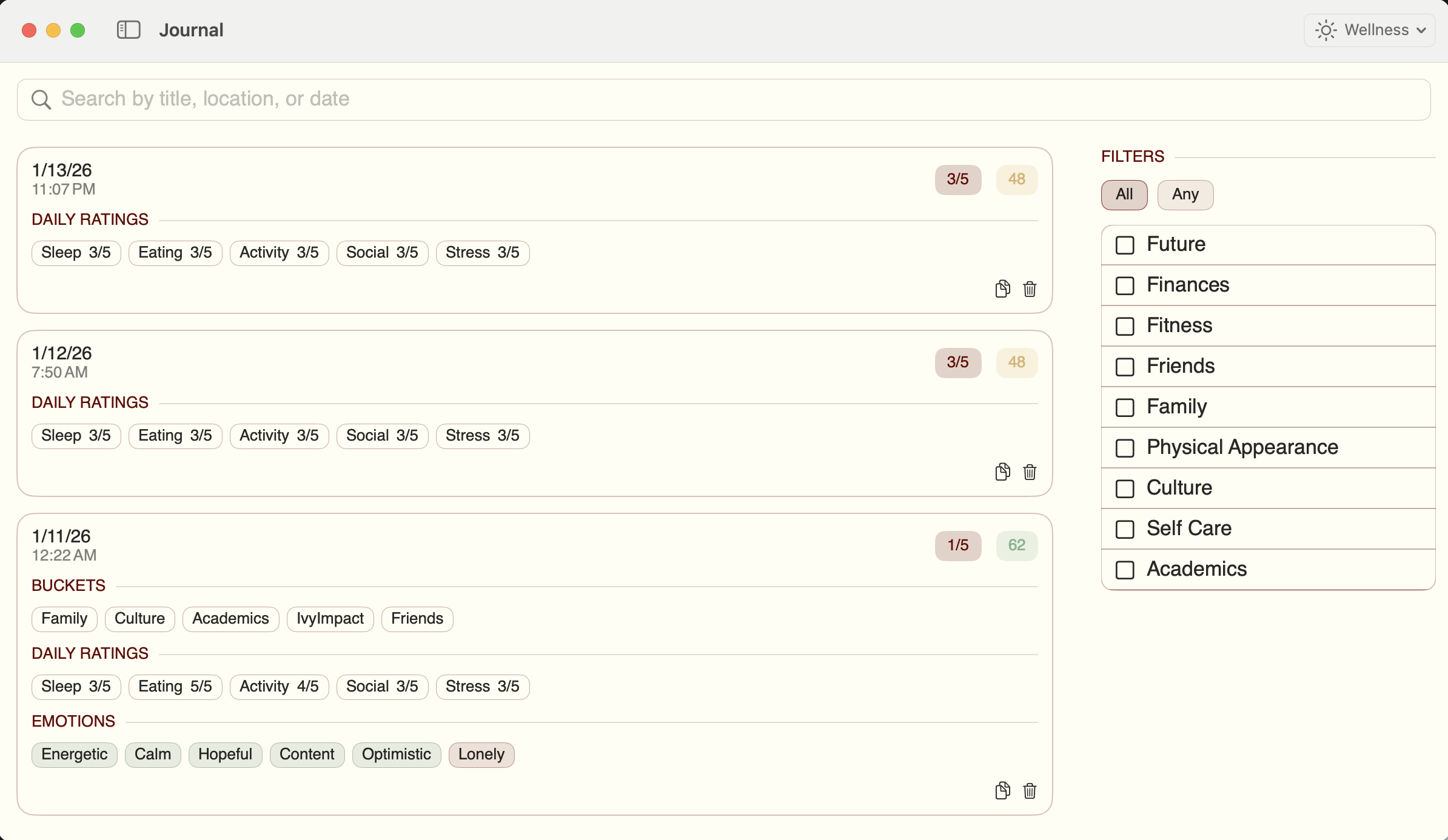
Task: Enable the Academics filter checkbox
Action: [x=1124, y=570]
